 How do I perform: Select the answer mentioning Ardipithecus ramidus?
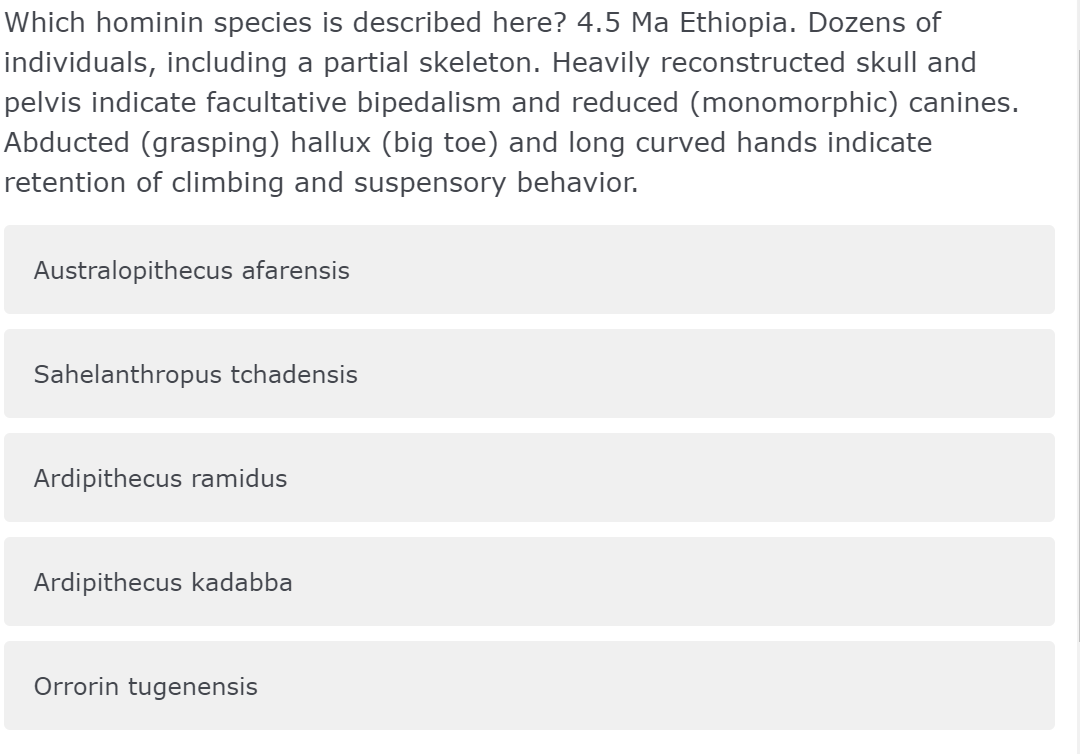(160, 478)
